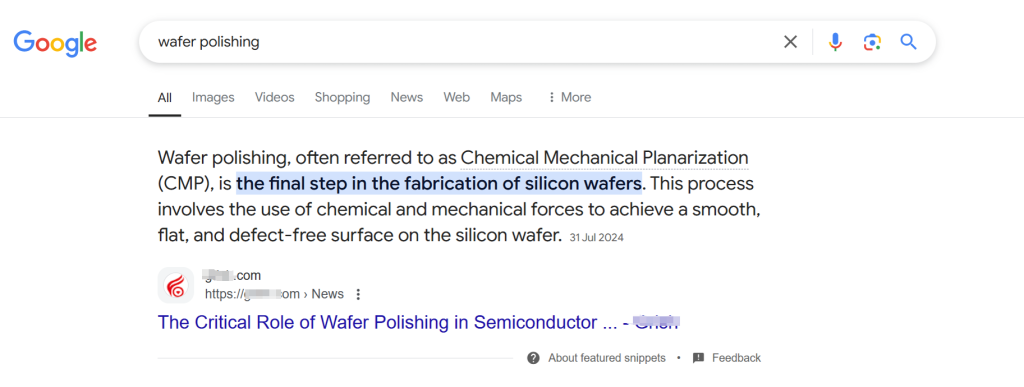Open the Shopping tab
This screenshot has height=387, width=1024.
pos(342,97)
